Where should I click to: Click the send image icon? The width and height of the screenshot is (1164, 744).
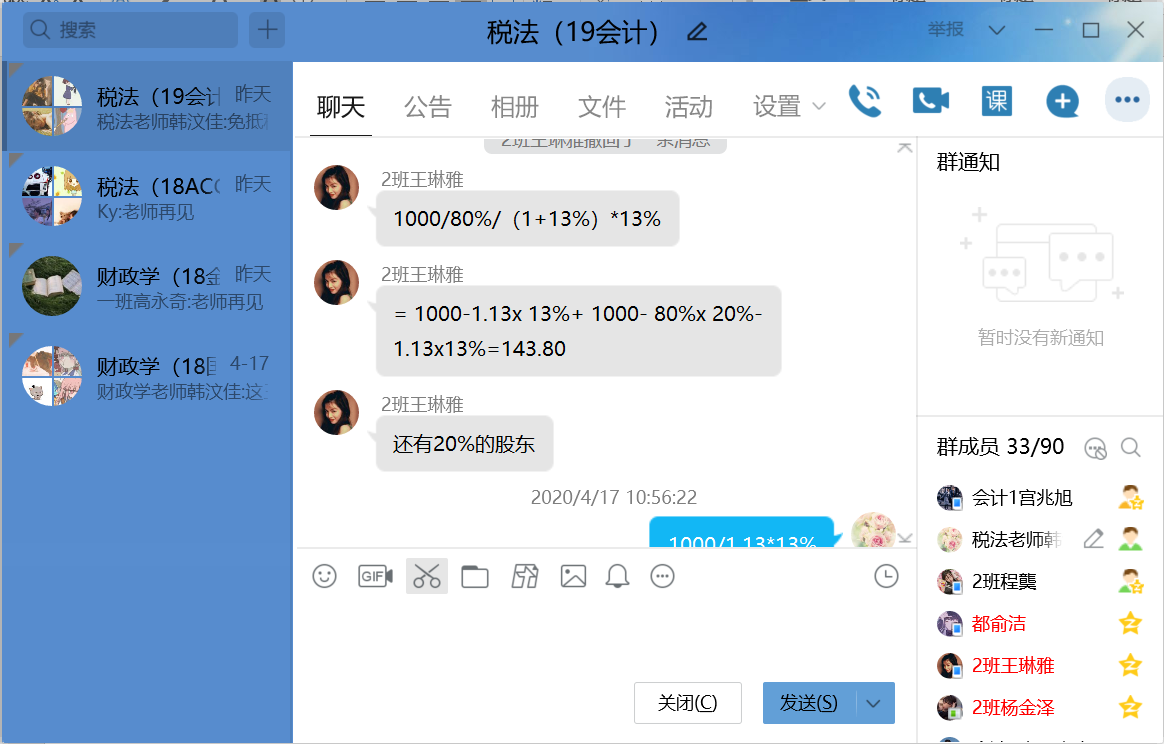(573, 576)
